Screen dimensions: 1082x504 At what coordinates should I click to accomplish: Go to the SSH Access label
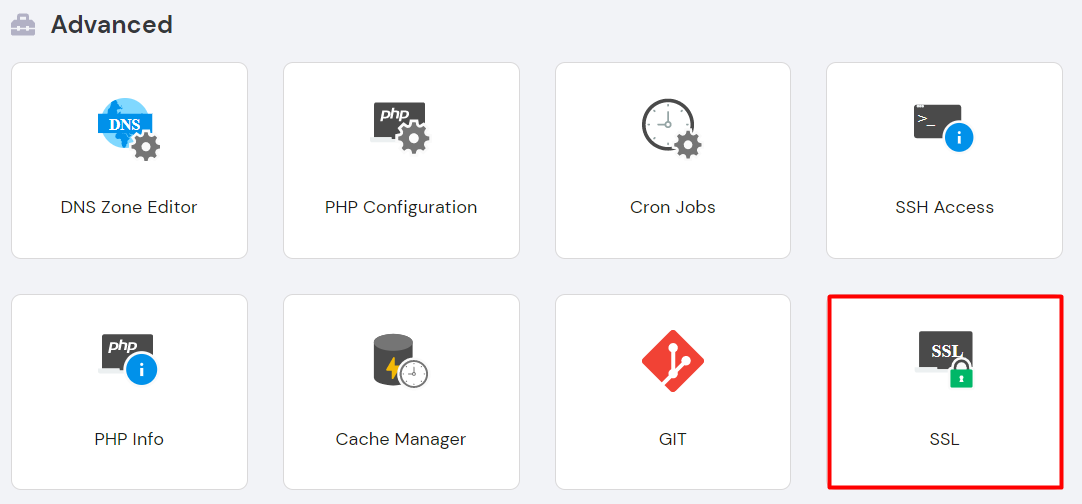click(944, 208)
